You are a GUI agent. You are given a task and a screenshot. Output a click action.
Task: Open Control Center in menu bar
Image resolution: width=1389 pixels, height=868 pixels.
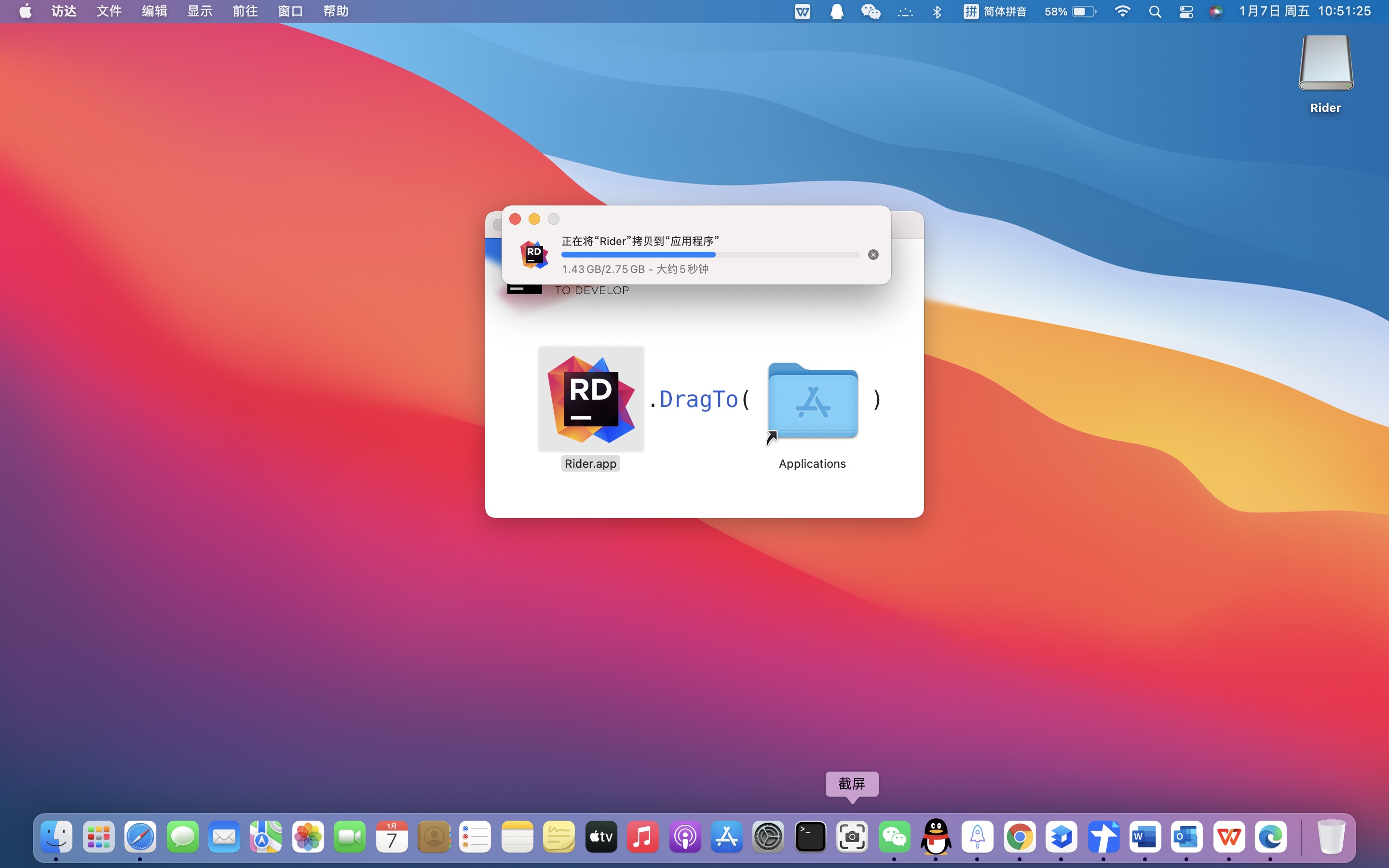click(x=1186, y=12)
